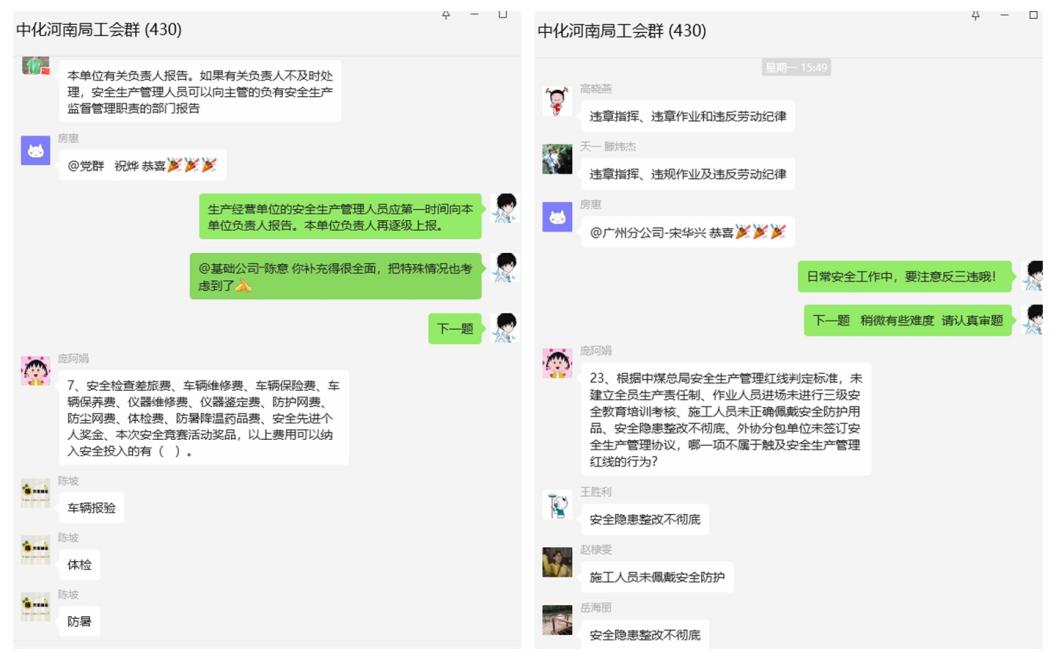
Task: Click the Maruko avatar beside question 23
Action: coord(557,364)
